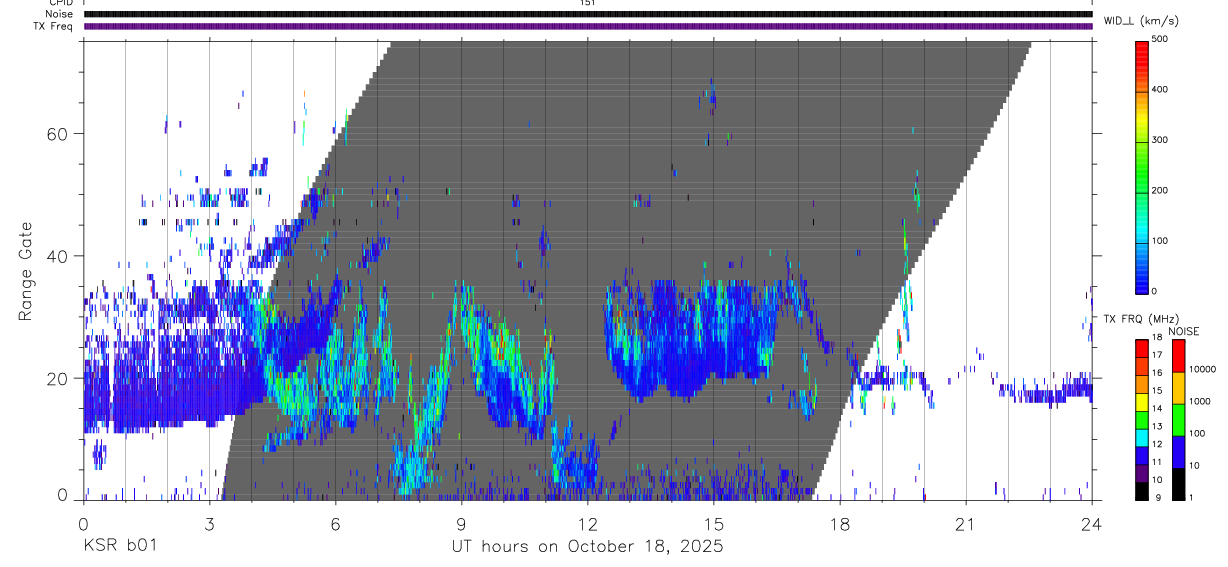Click the "10000" noise tick label

[1202, 369]
